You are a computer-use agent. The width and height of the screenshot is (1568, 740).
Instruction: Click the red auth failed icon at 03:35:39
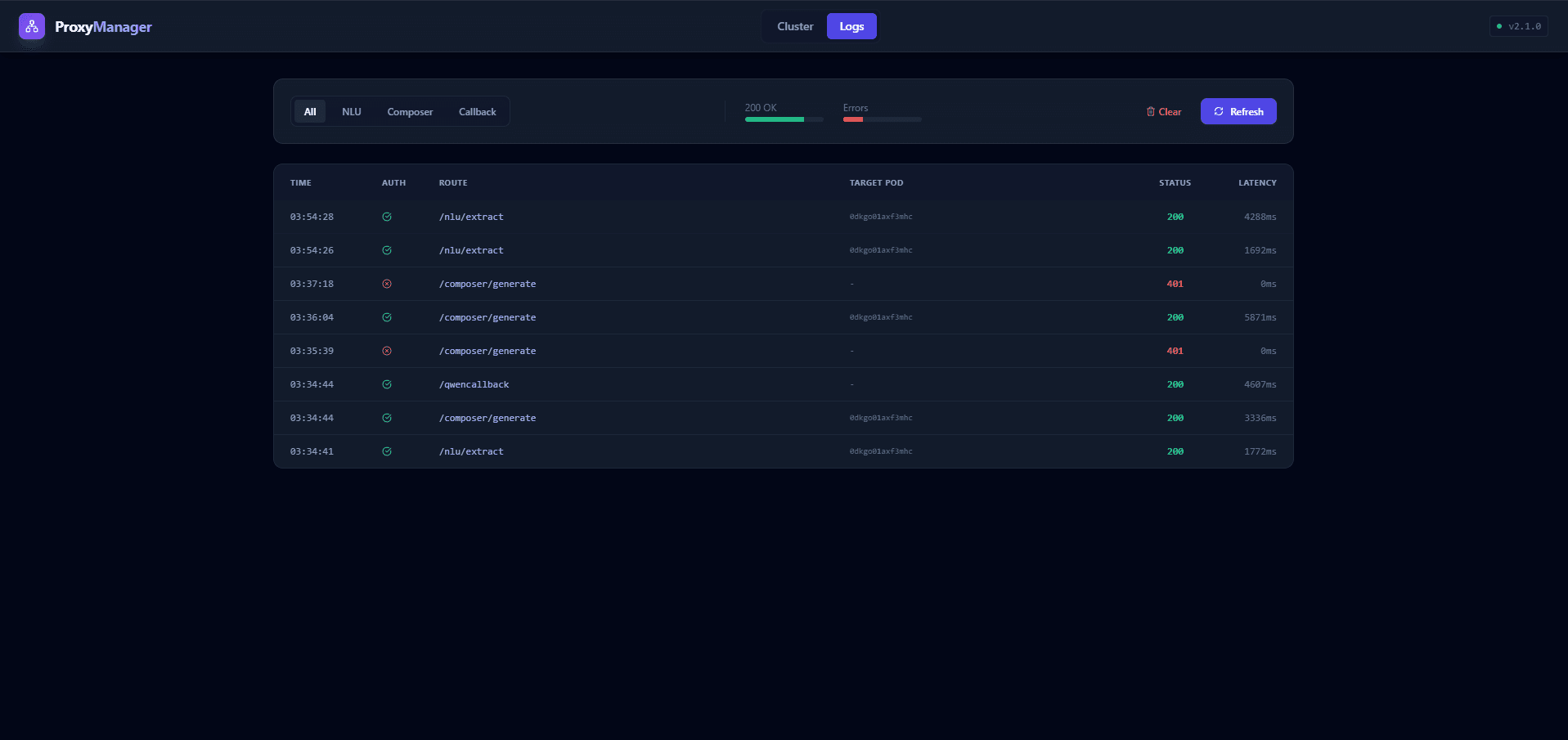point(387,351)
